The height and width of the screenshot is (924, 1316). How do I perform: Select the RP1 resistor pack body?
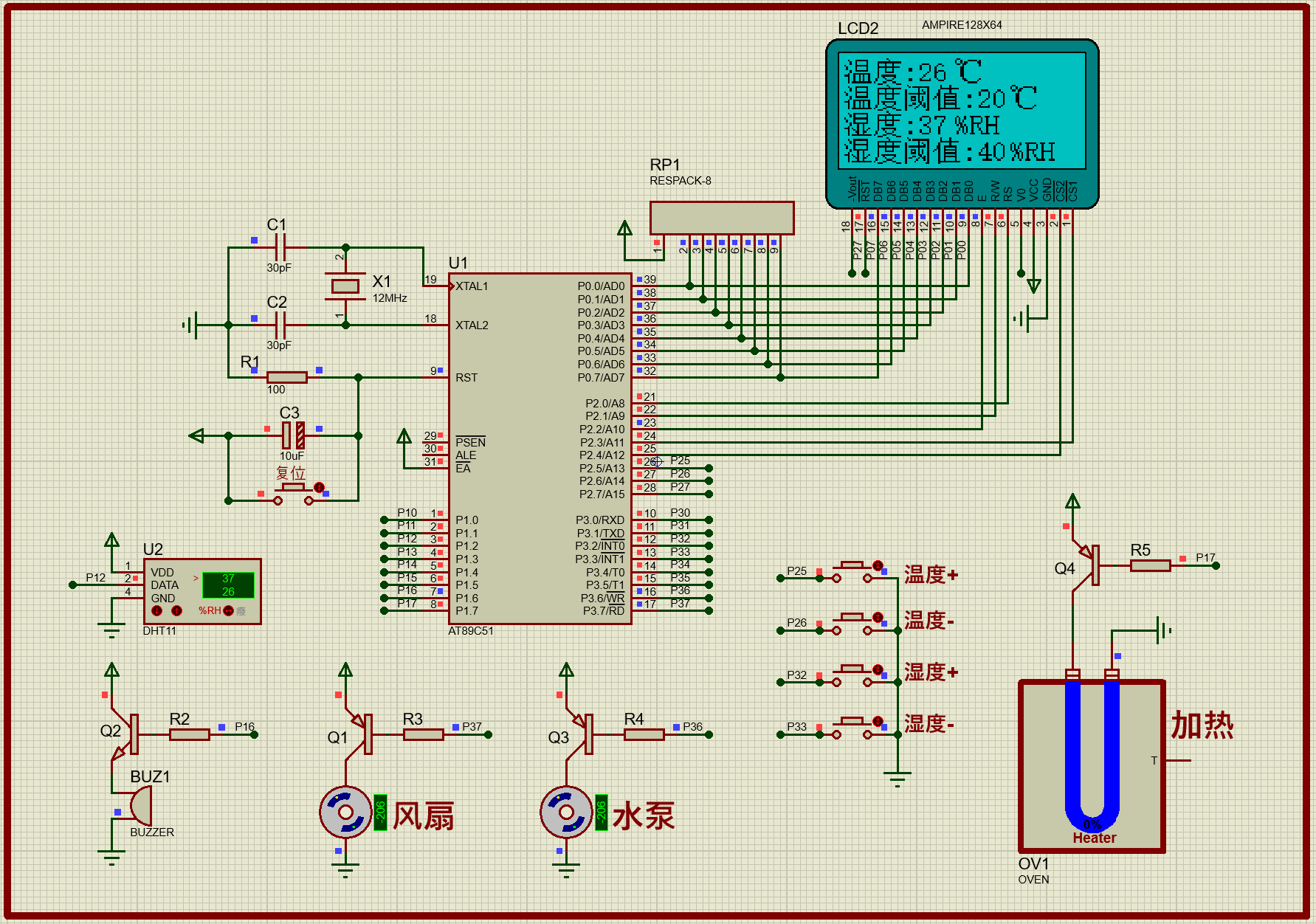(722, 218)
